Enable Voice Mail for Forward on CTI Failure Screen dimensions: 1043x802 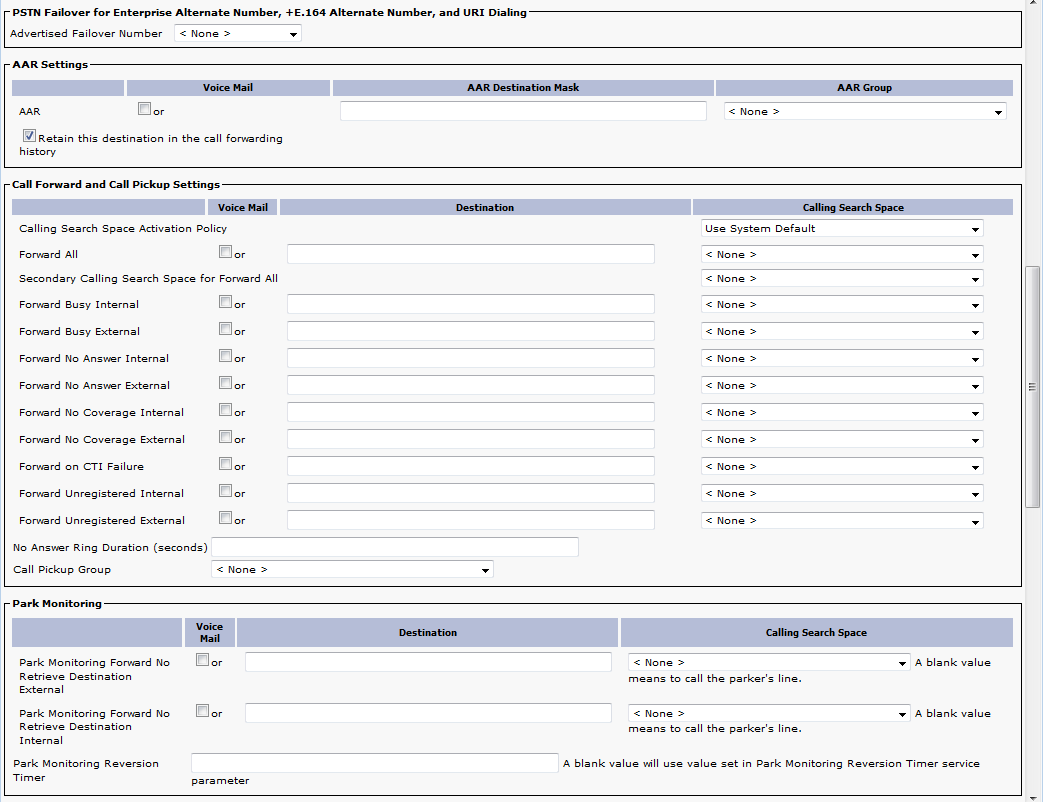tap(226, 465)
